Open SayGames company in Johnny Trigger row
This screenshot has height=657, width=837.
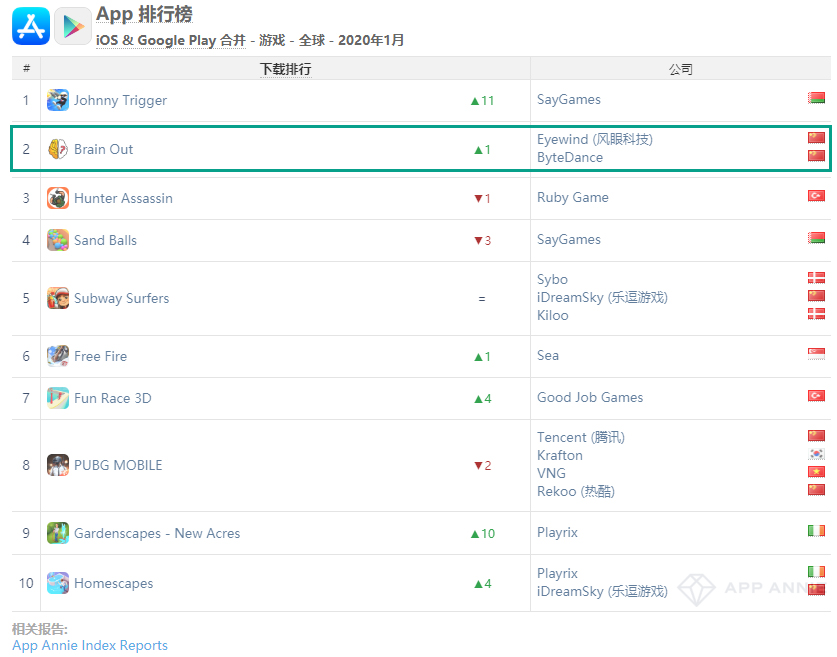pyautogui.click(x=568, y=100)
